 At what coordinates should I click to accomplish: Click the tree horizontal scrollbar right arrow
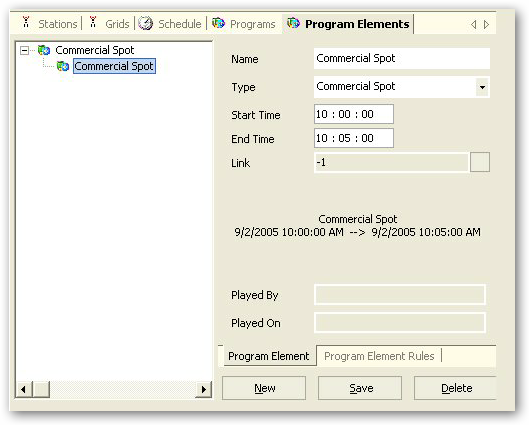coord(203,390)
